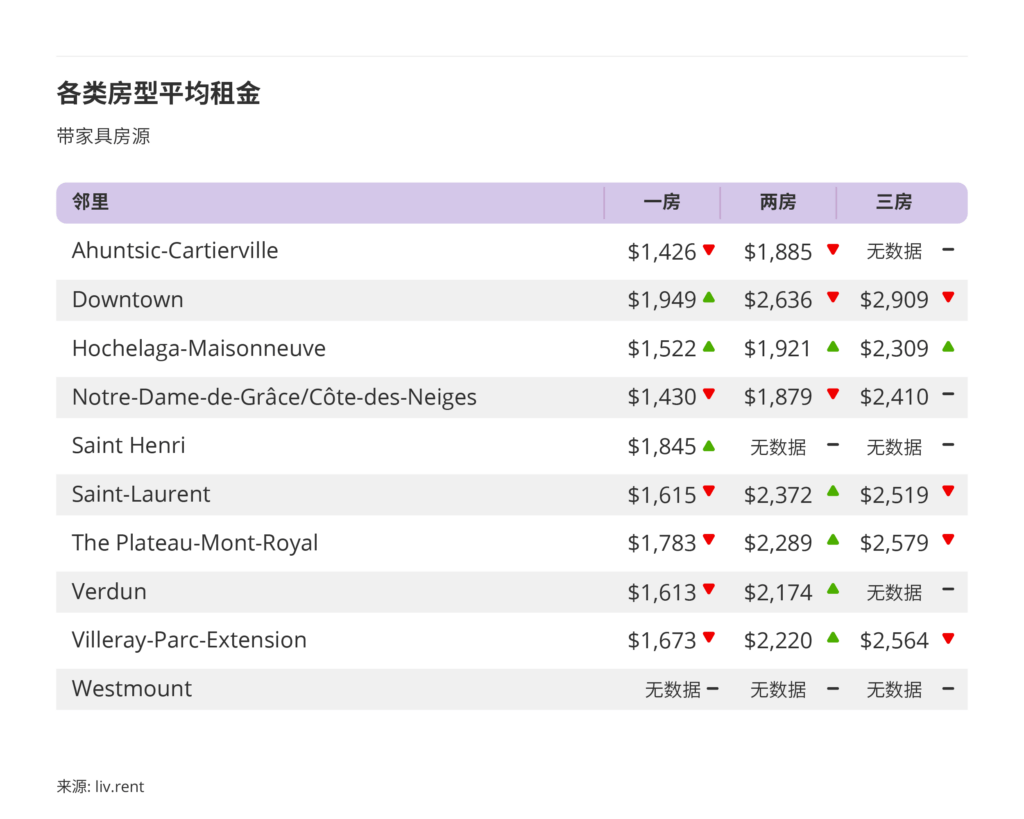Open the liv.rent source link
1024x819 pixels.
click(x=100, y=786)
